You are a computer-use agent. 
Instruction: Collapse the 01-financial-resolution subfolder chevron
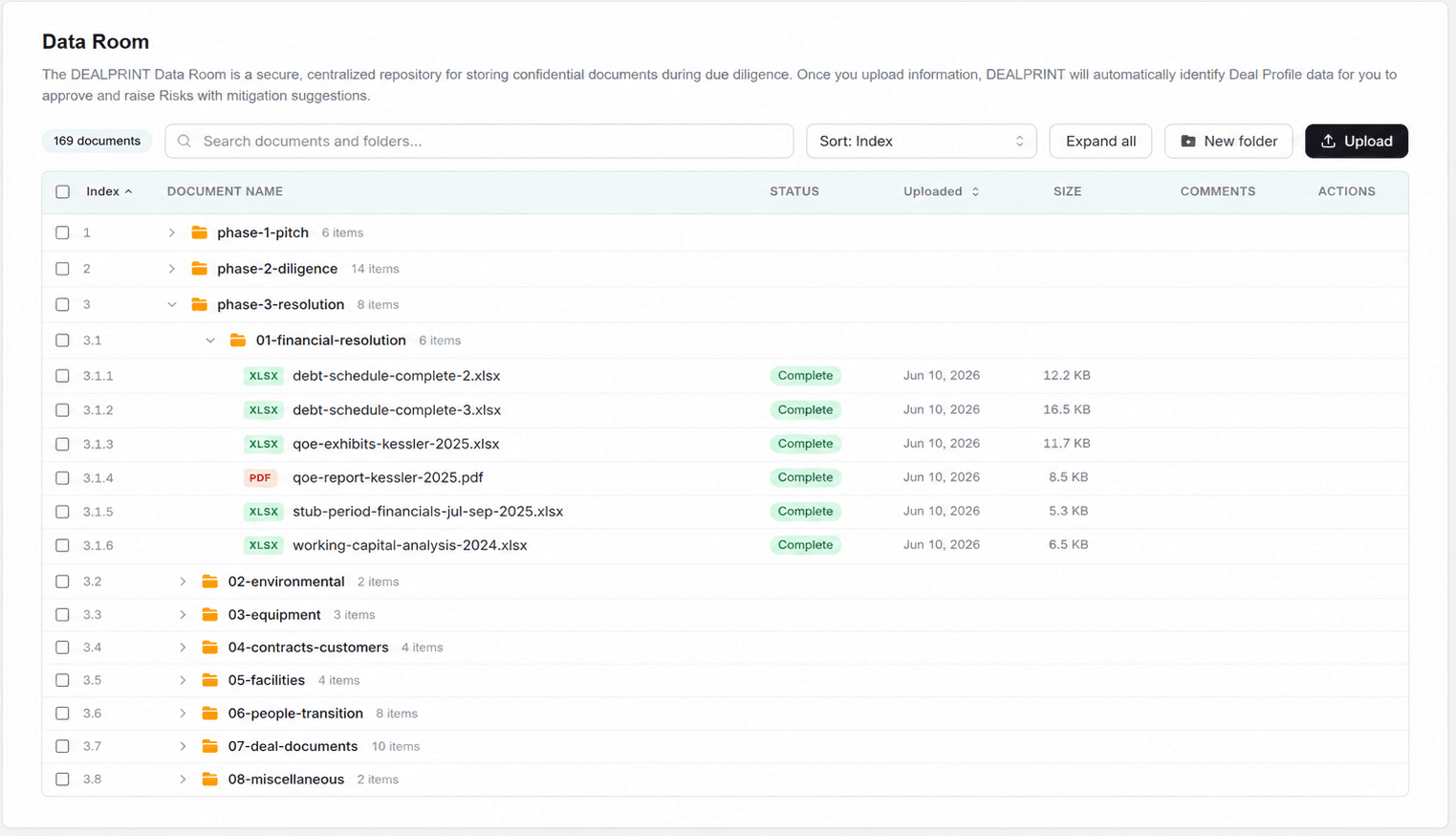[x=210, y=341]
